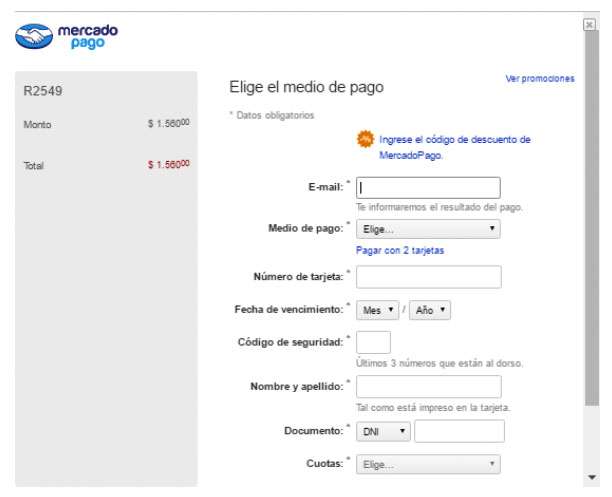The width and height of the screenshot is (612, 497).
Task: Click the Pagar con 2 tarjetas link
Action: point(400,250)
